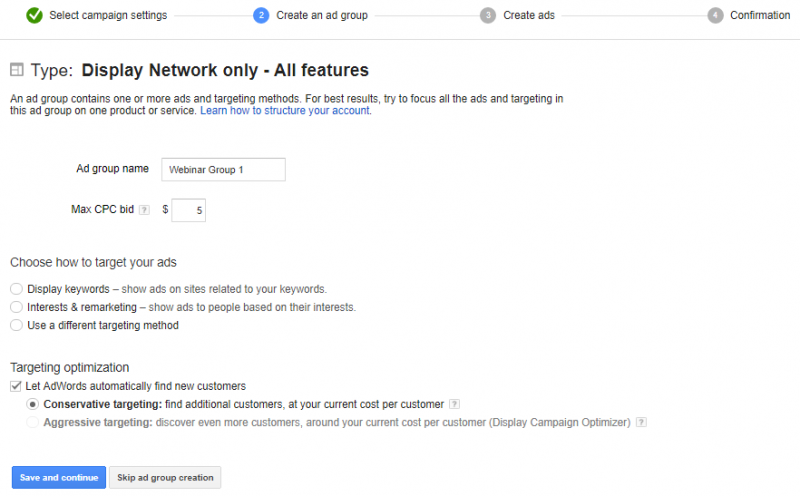Click the green checkmark campaign settings icon
The image size is (800, 496).
click(x=34, y=15)
